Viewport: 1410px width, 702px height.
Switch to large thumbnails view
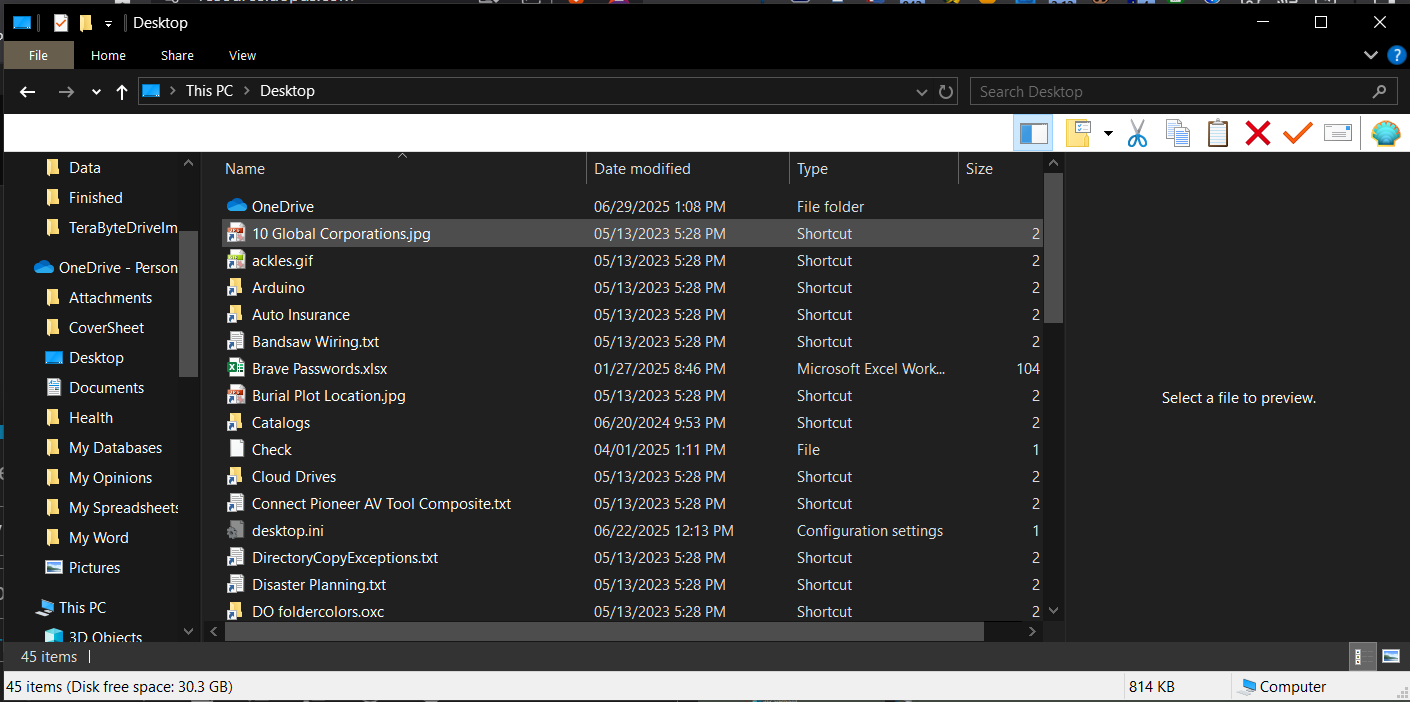[1391, 657]
